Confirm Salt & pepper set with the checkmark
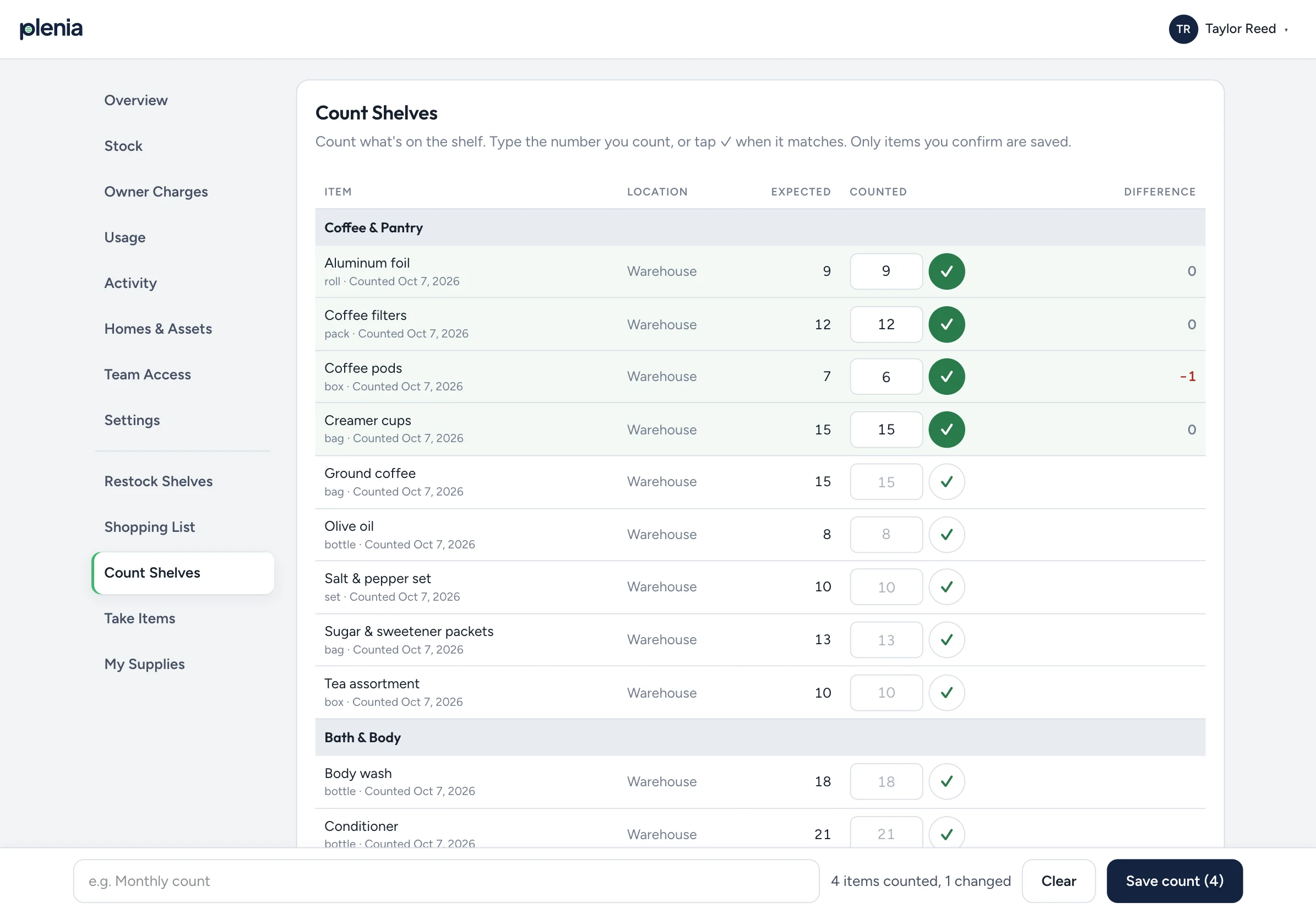Viewport: 1316px width, 914px height. point(947,587)
